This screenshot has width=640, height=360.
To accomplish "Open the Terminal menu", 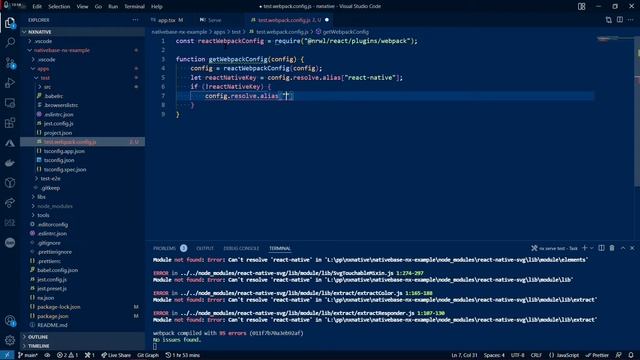I will (x=134, y=7).
